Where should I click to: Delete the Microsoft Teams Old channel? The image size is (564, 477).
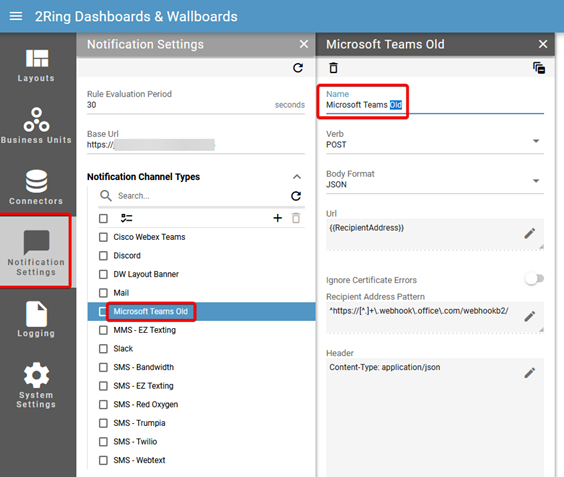click(x=333, y=68)
